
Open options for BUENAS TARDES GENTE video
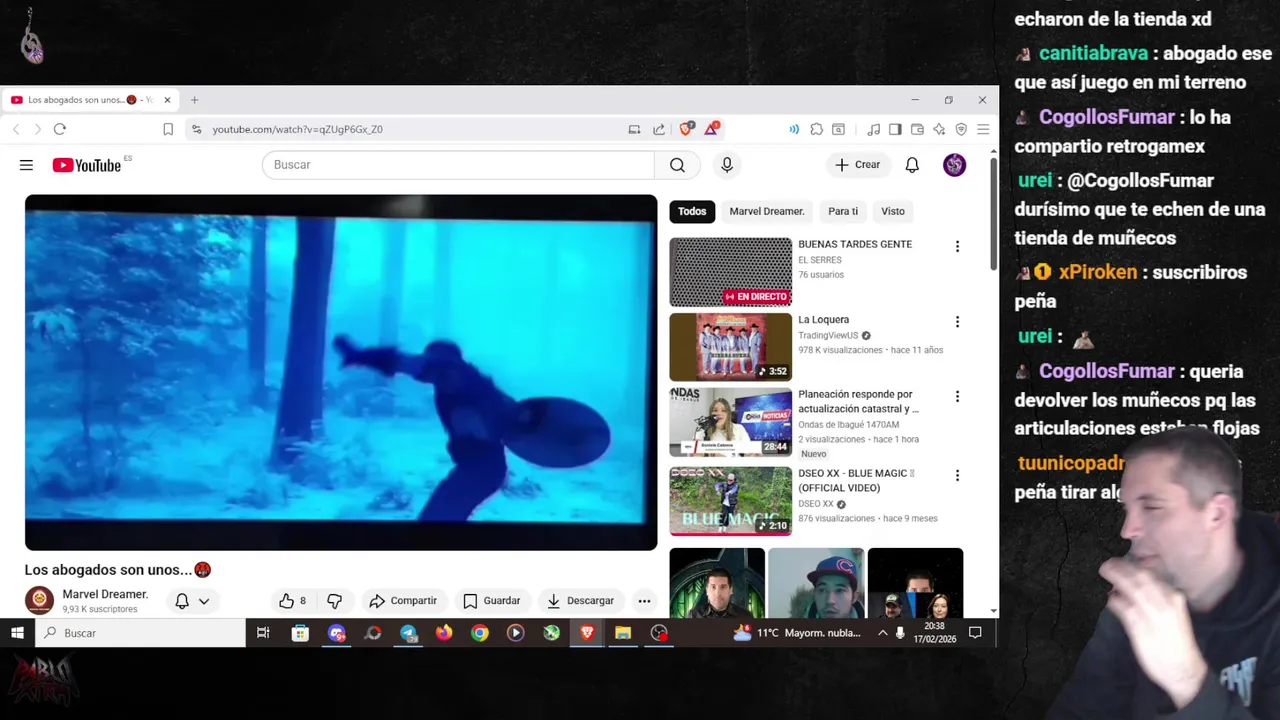957,246
